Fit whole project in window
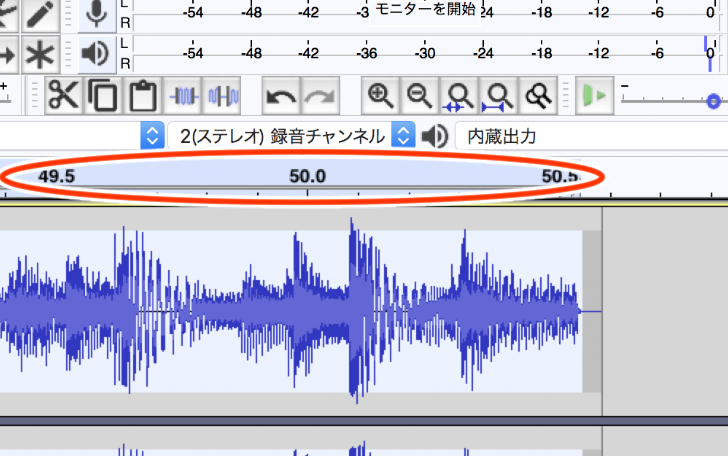 [x=499, y=96]
